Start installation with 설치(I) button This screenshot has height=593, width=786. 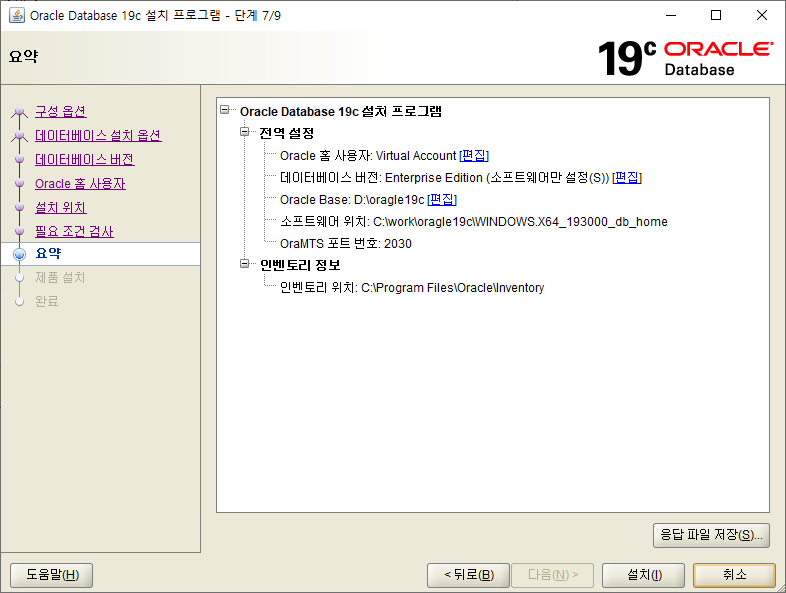[x=644, y=575]
